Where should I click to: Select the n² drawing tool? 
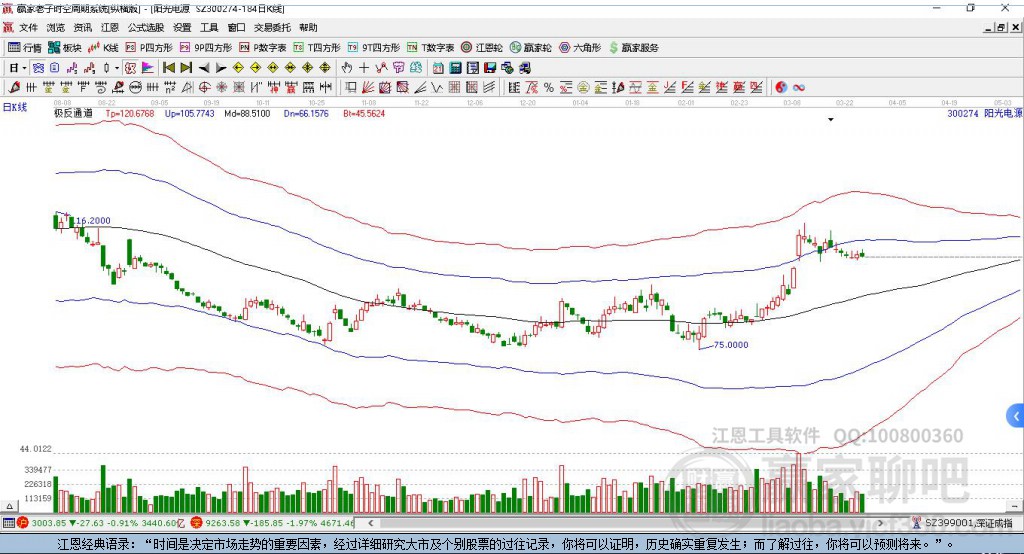[x=170, y=88]
